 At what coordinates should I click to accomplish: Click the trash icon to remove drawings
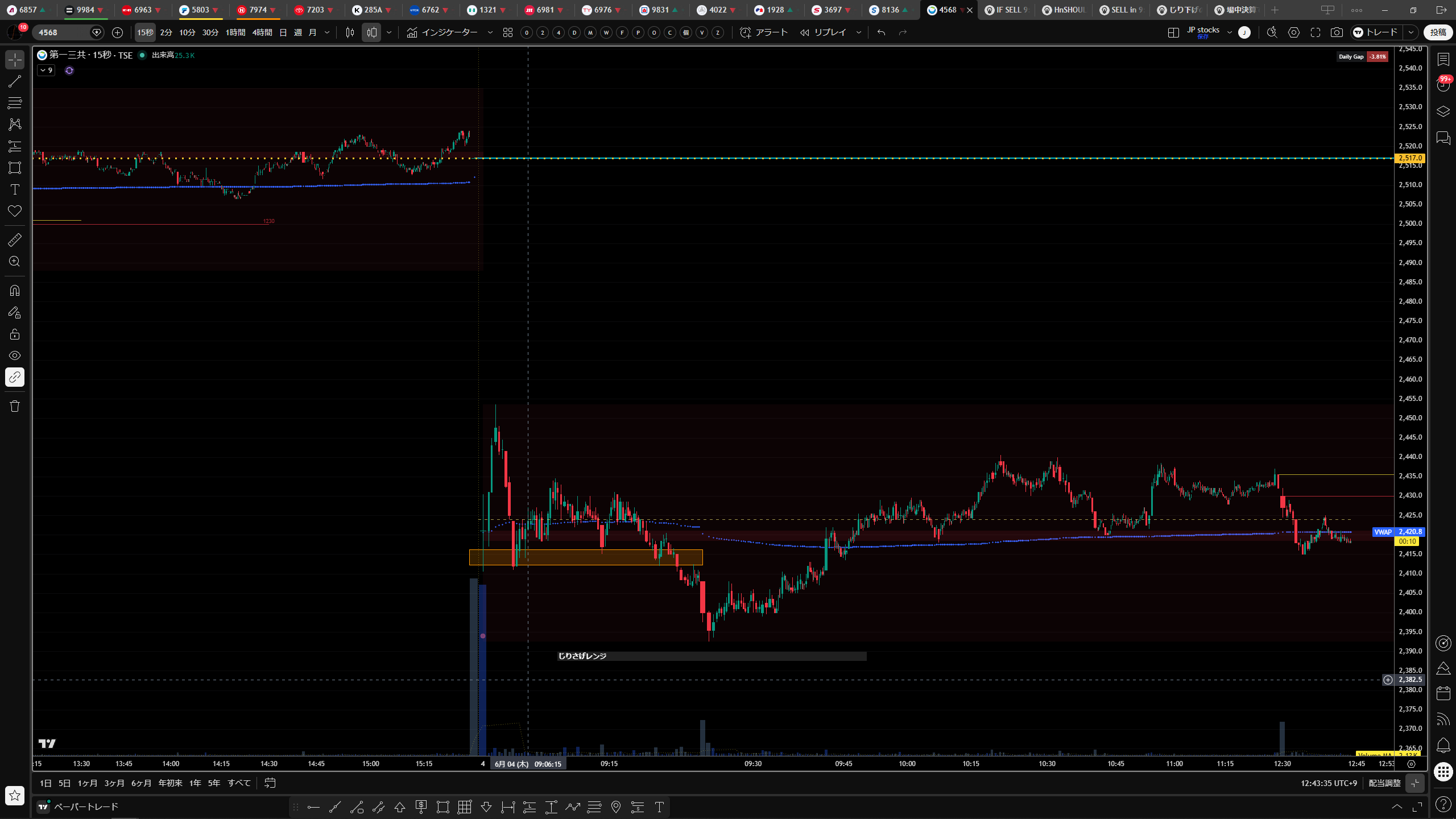click(x=15, y=406)
